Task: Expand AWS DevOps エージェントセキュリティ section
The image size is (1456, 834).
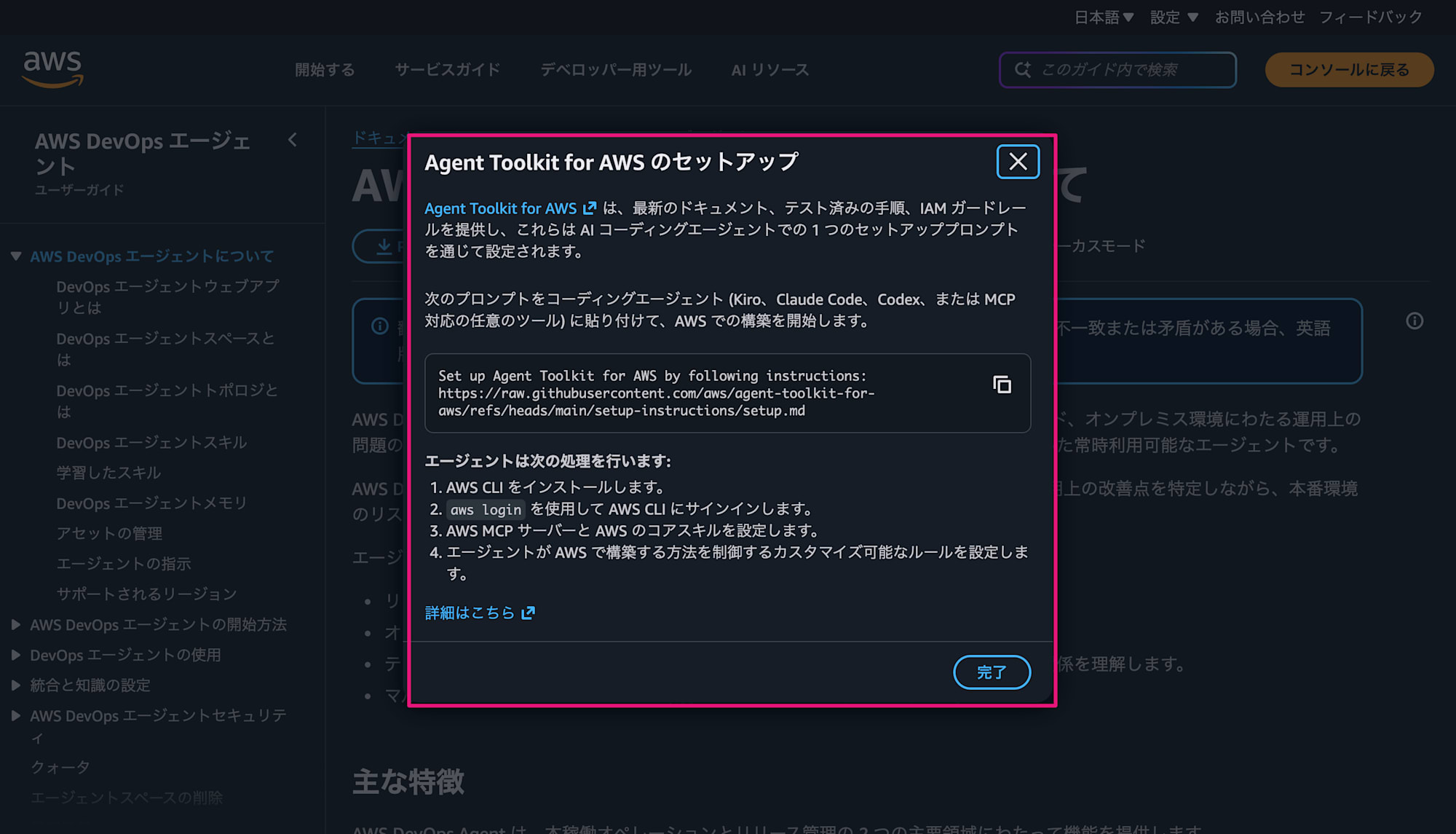Action: 16,715
